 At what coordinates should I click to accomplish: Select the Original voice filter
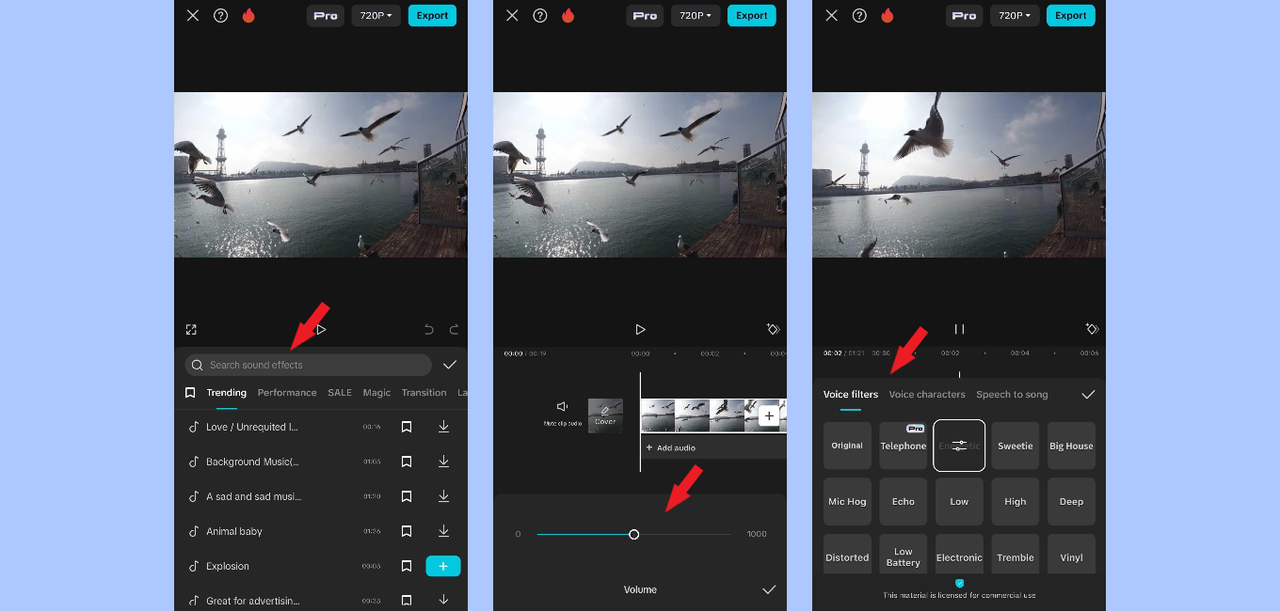(847, 446)
